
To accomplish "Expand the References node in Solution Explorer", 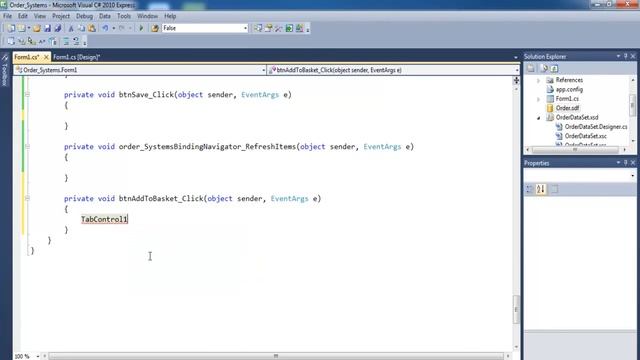I will click(x=538, y=80).
